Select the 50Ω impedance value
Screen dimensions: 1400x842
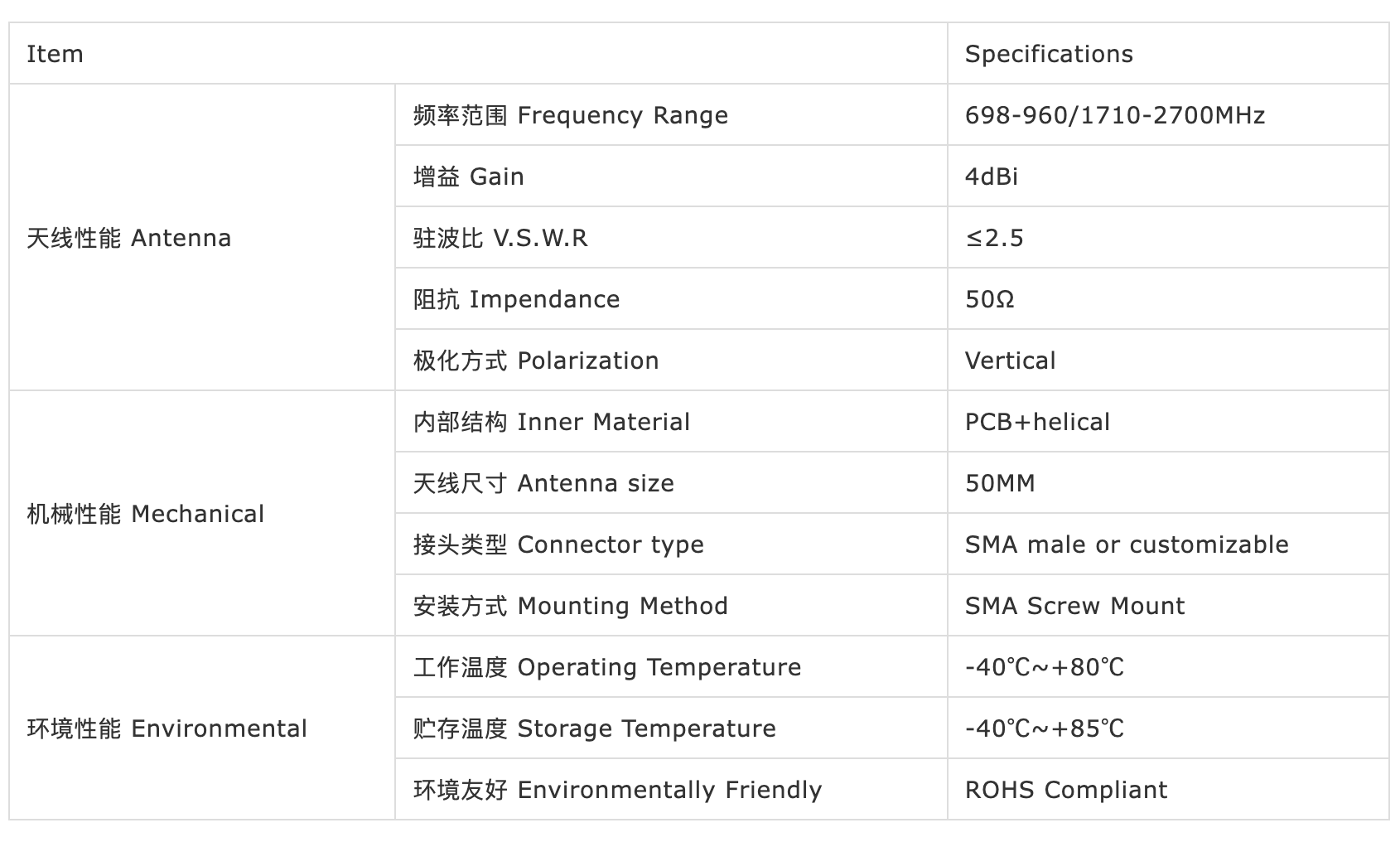990,299
